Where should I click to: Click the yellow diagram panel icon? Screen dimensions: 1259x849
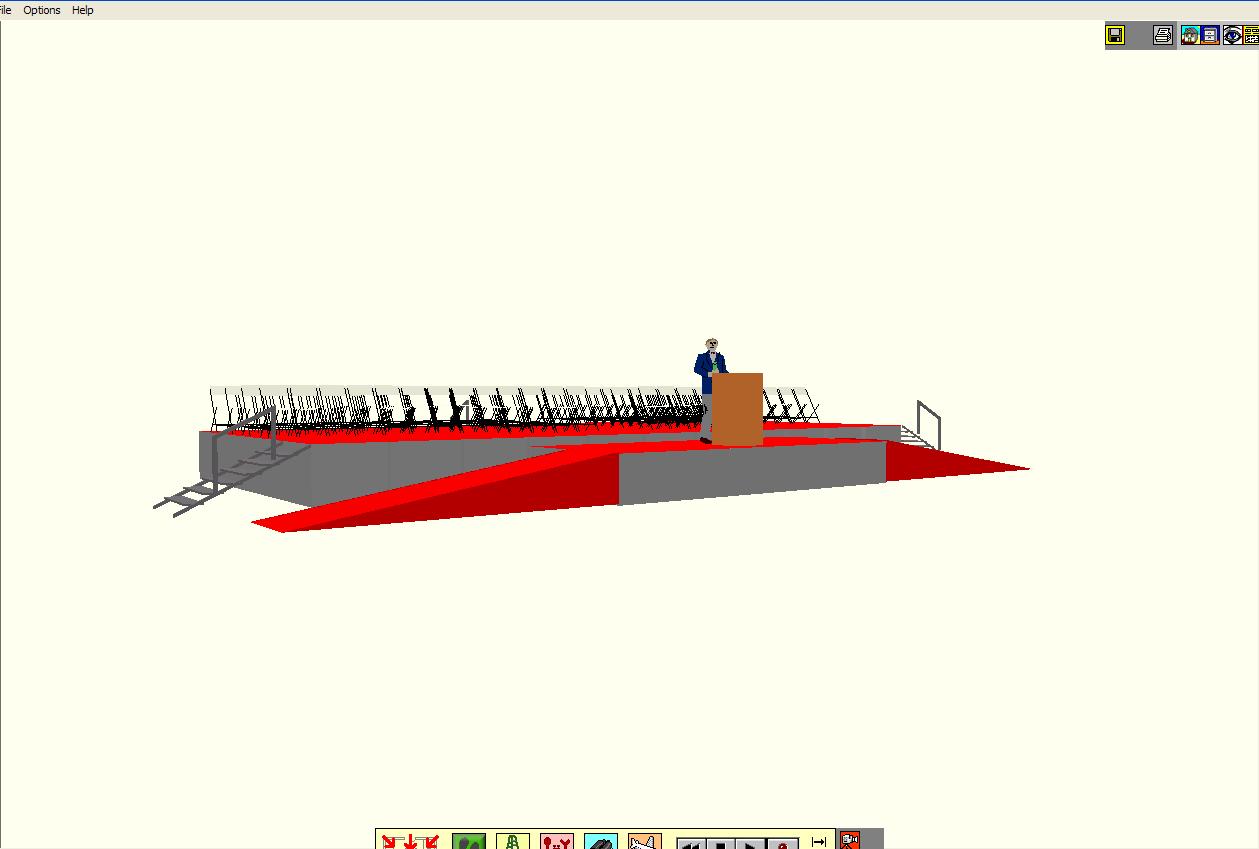click(x=1251, y=36)
